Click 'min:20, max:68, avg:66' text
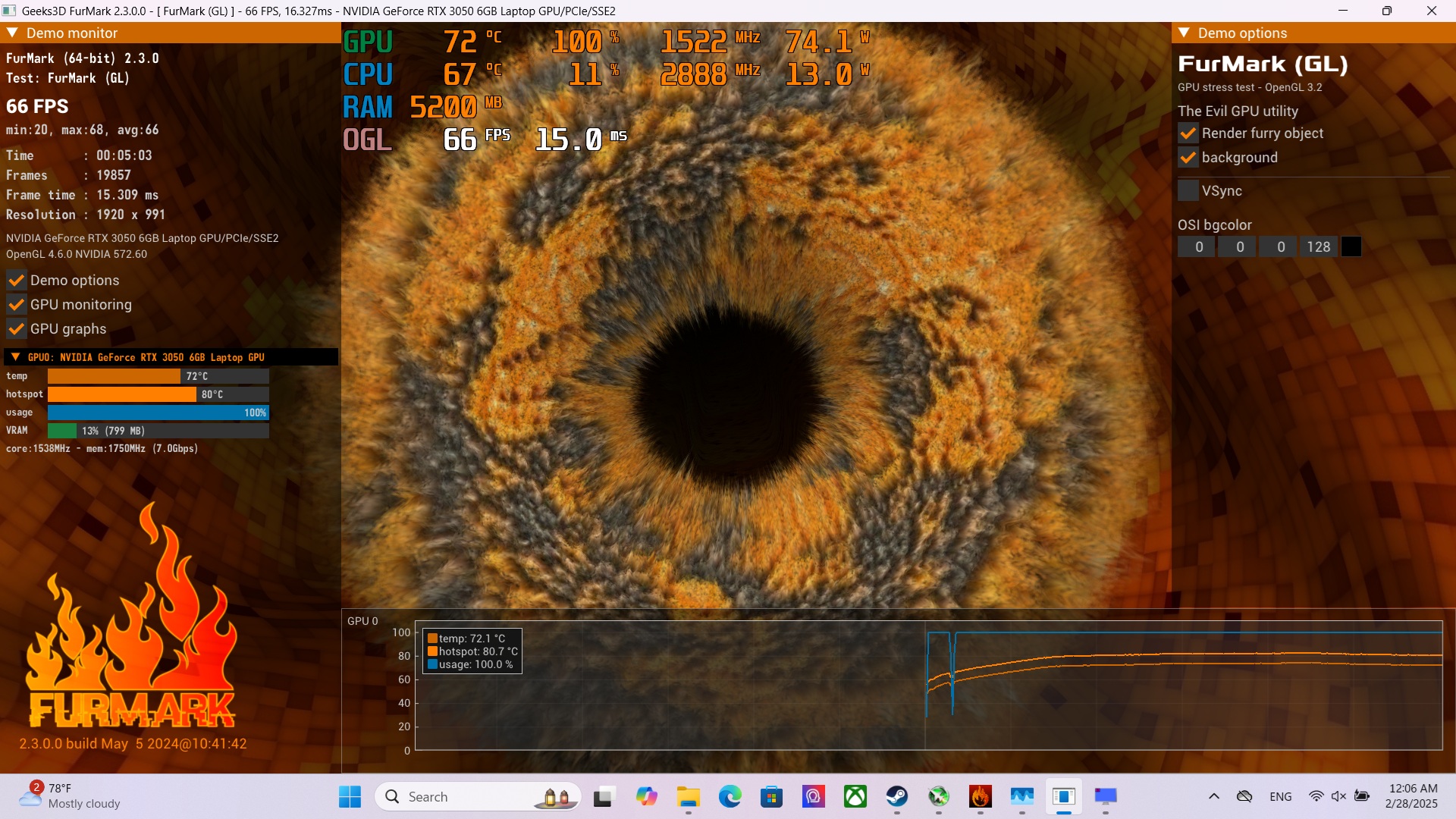The height and width of the screenshot is (819, 1456). click(x=82, y=130)
